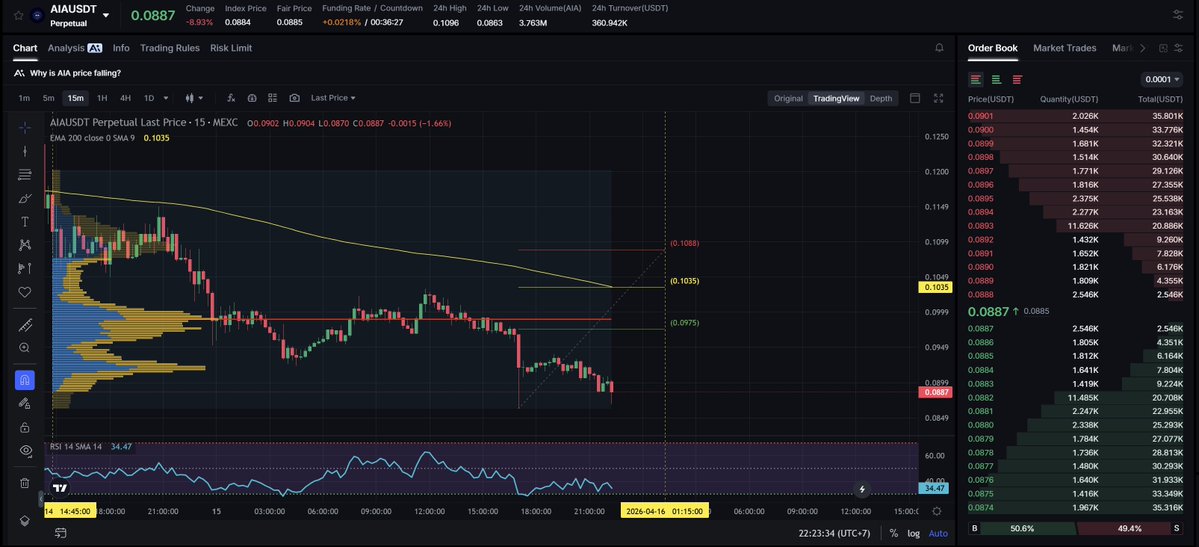This screenshot has width=1199, height=547.
Task: Open the Last Price dropdown
Action: pos(333,98)
